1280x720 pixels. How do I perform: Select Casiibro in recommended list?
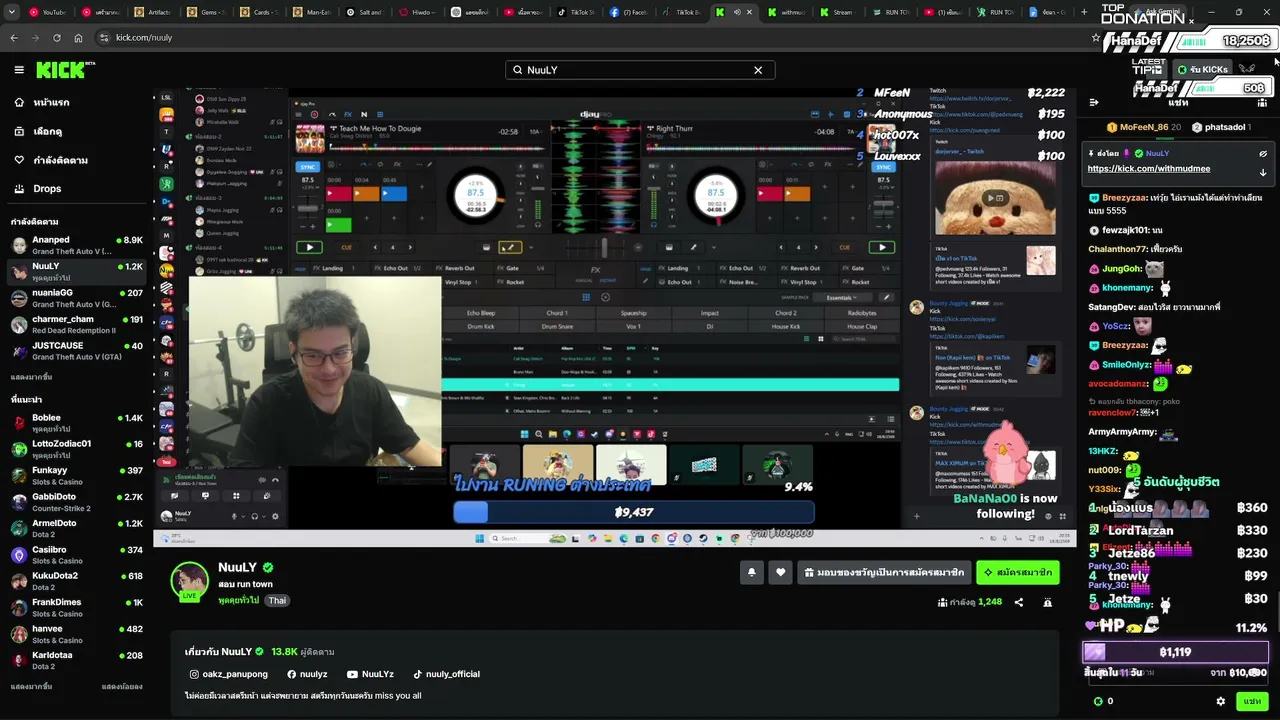(77, 555)
